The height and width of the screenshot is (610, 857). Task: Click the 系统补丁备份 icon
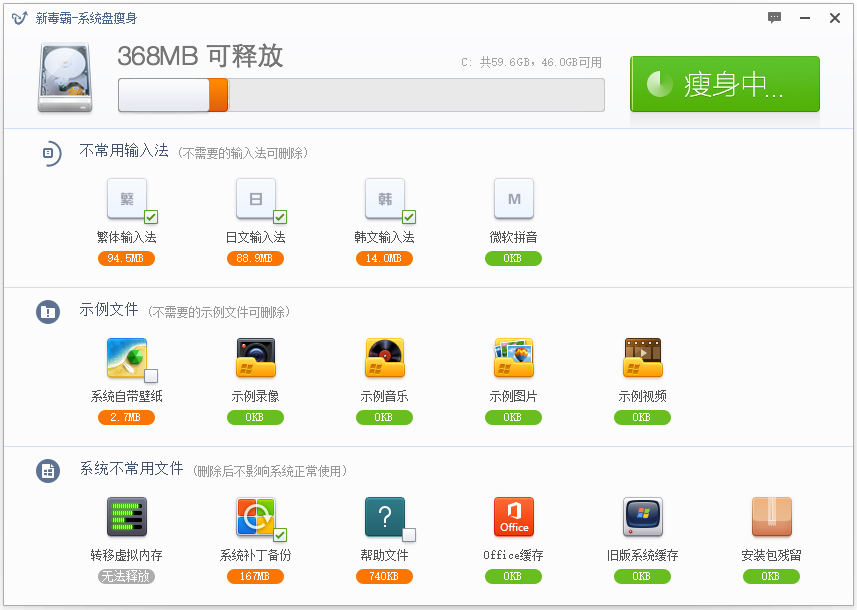[256, 517]
